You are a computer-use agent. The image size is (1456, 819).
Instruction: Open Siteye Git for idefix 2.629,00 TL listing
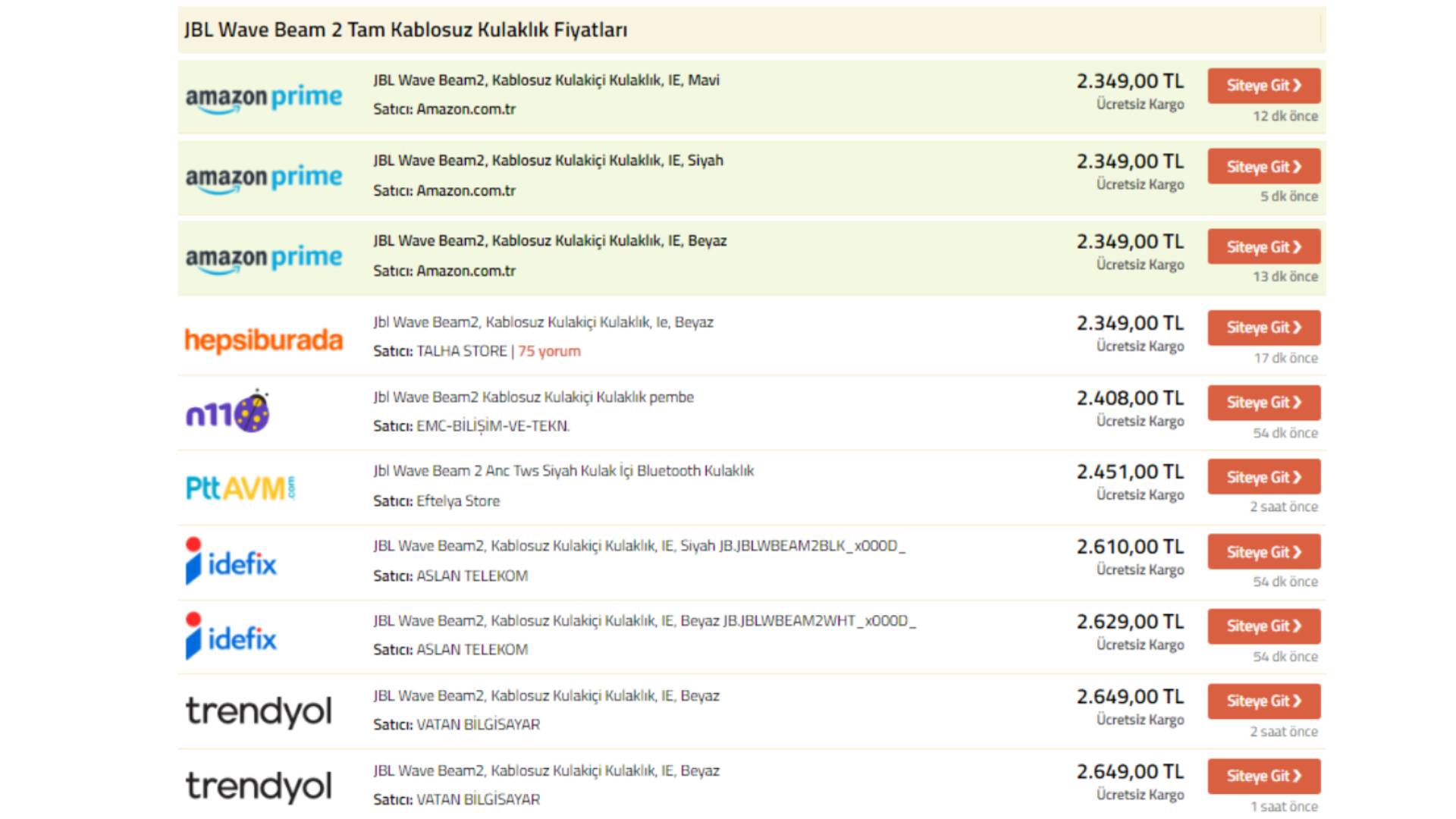tap(1263, 626)
